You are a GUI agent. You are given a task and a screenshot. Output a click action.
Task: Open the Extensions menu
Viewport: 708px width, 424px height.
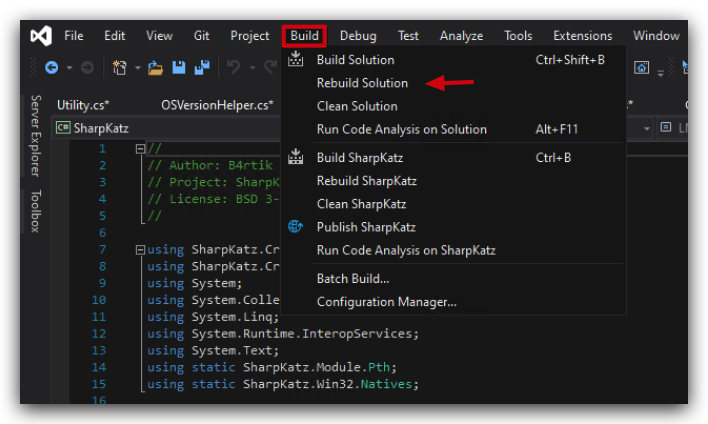tap(582, 36)
